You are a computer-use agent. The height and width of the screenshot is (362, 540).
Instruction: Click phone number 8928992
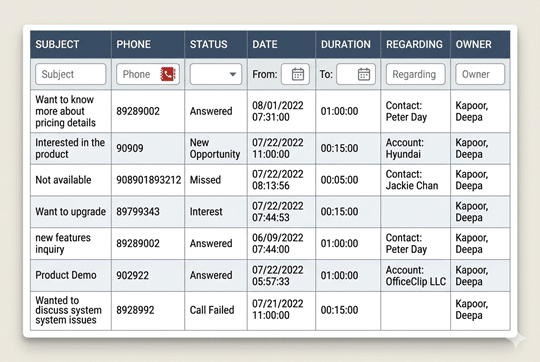[x=135, y=310]
